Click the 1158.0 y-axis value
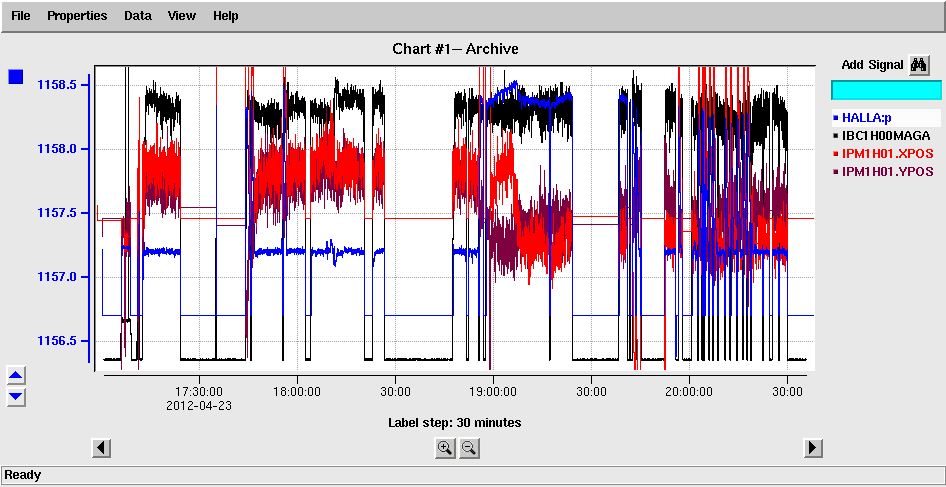 57,149
